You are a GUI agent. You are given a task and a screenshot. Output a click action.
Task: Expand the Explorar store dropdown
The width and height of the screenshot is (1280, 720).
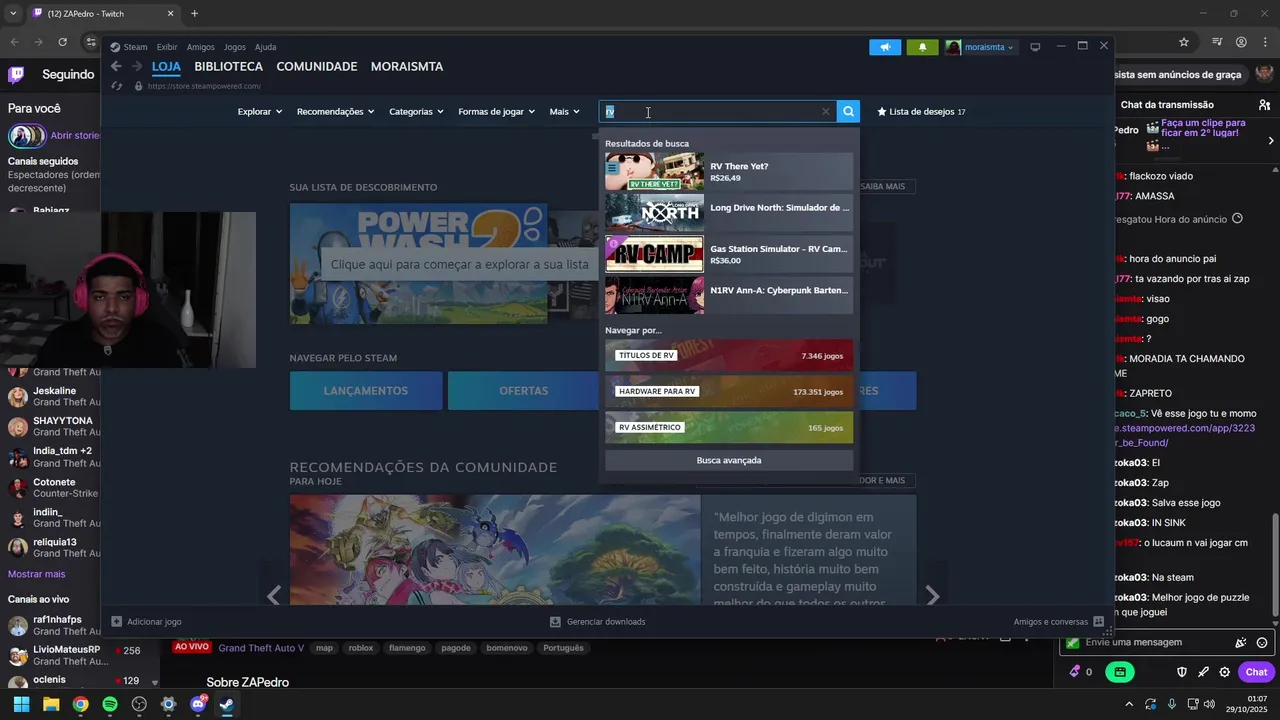259,112
